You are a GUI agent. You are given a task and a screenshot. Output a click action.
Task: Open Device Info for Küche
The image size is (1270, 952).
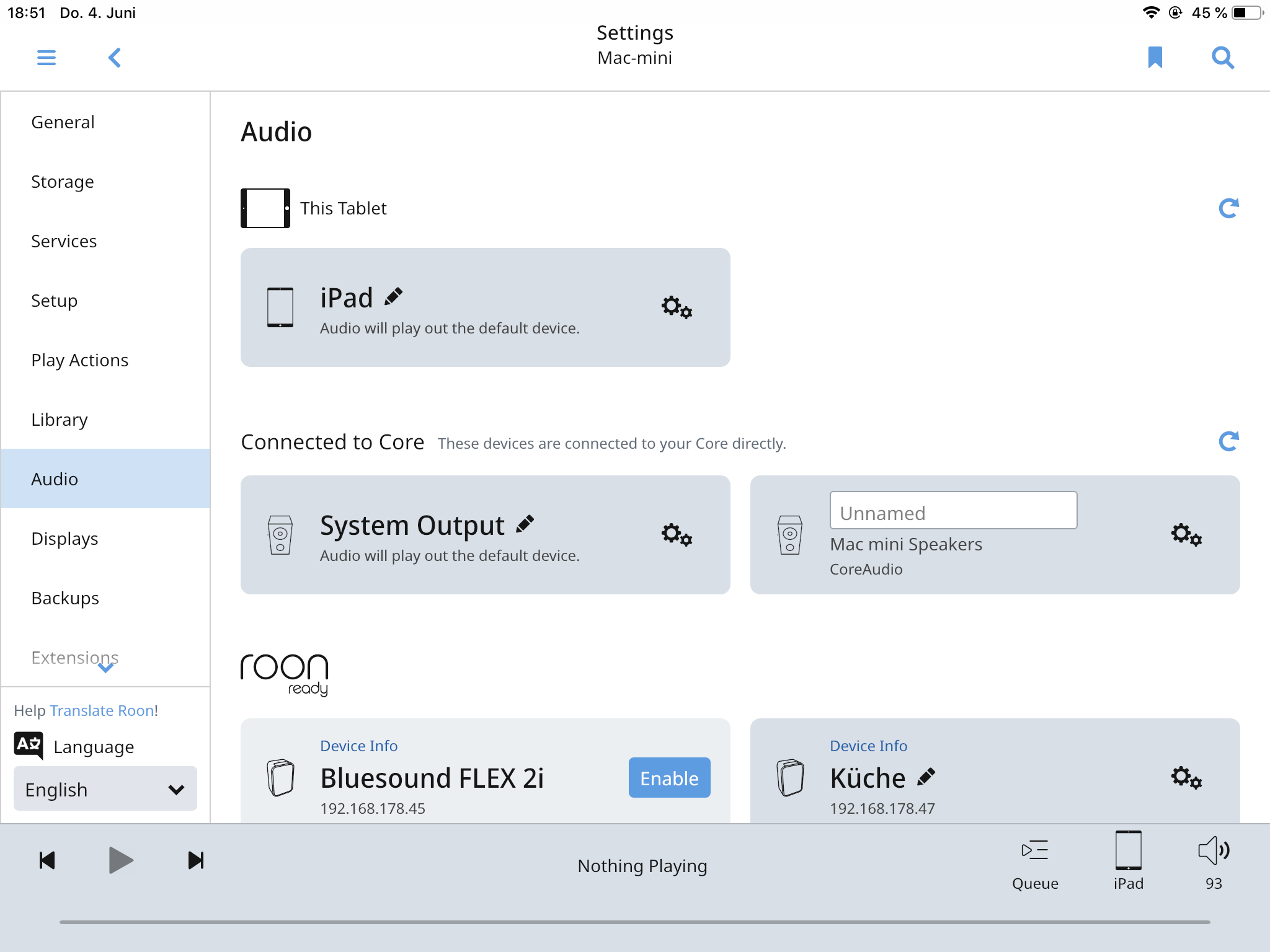click(x=868, y=746)
